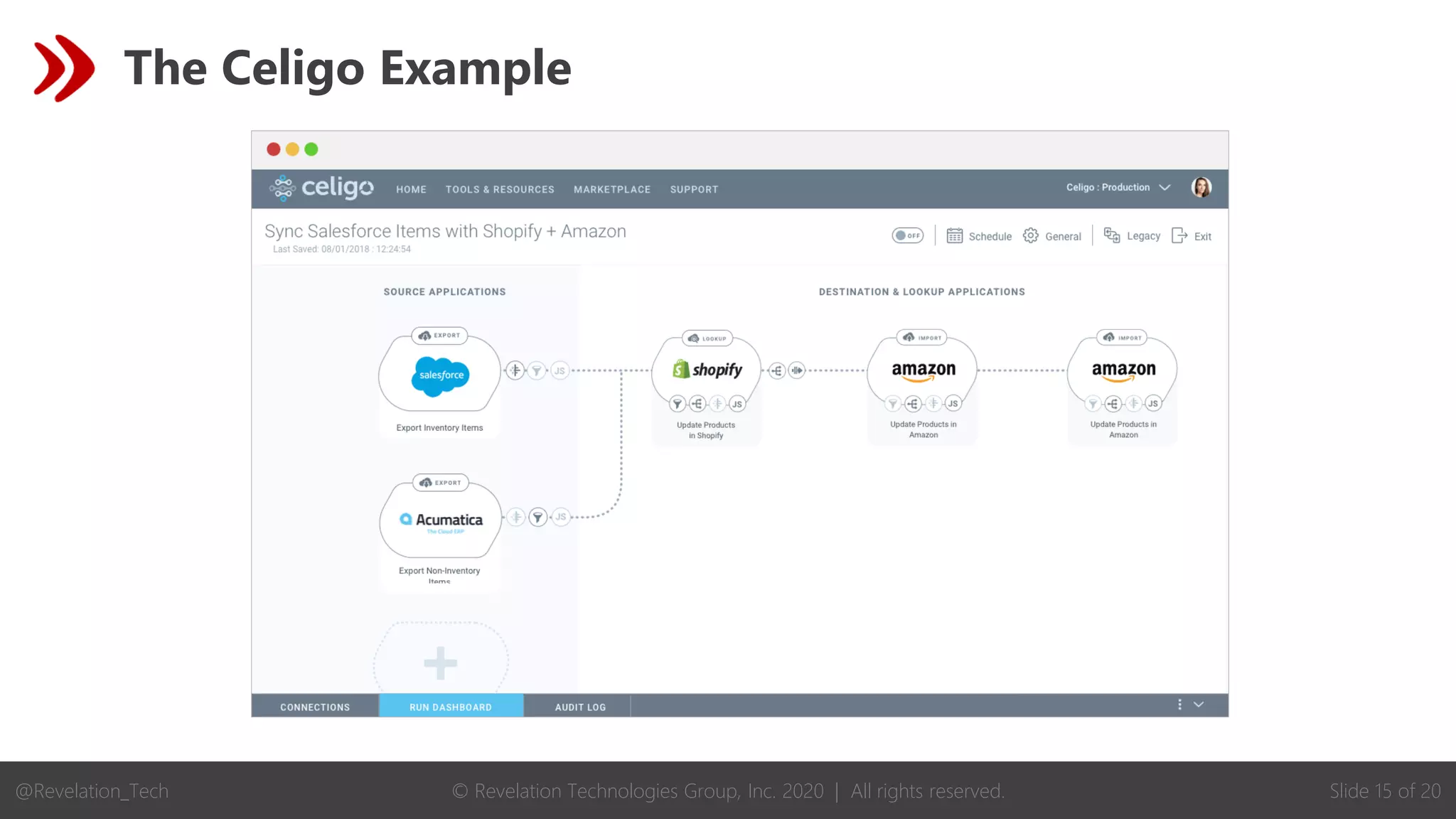1456x819 pixels.
Task: Add new source with plus placeholder
Action: (441, 663)
